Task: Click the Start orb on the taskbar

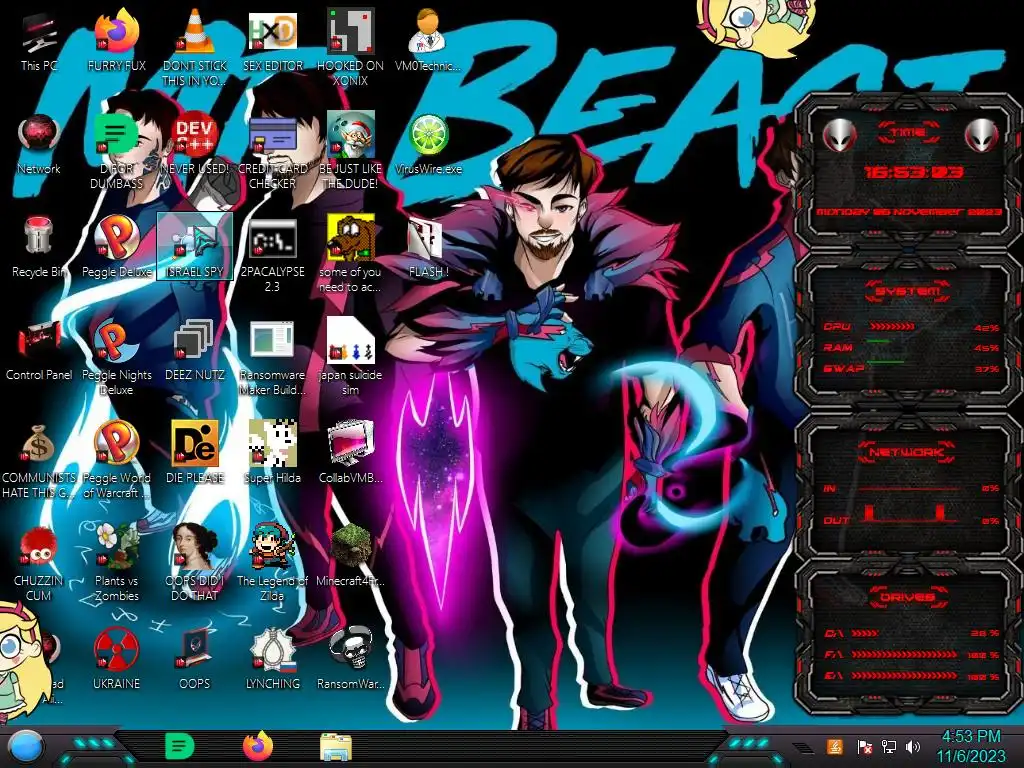Action: 26,747
